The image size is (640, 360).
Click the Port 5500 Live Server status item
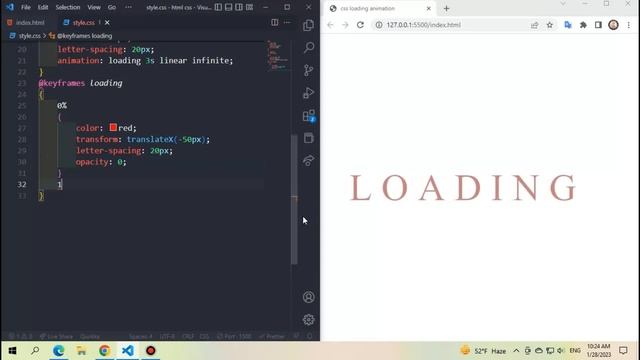pos(234,336)
